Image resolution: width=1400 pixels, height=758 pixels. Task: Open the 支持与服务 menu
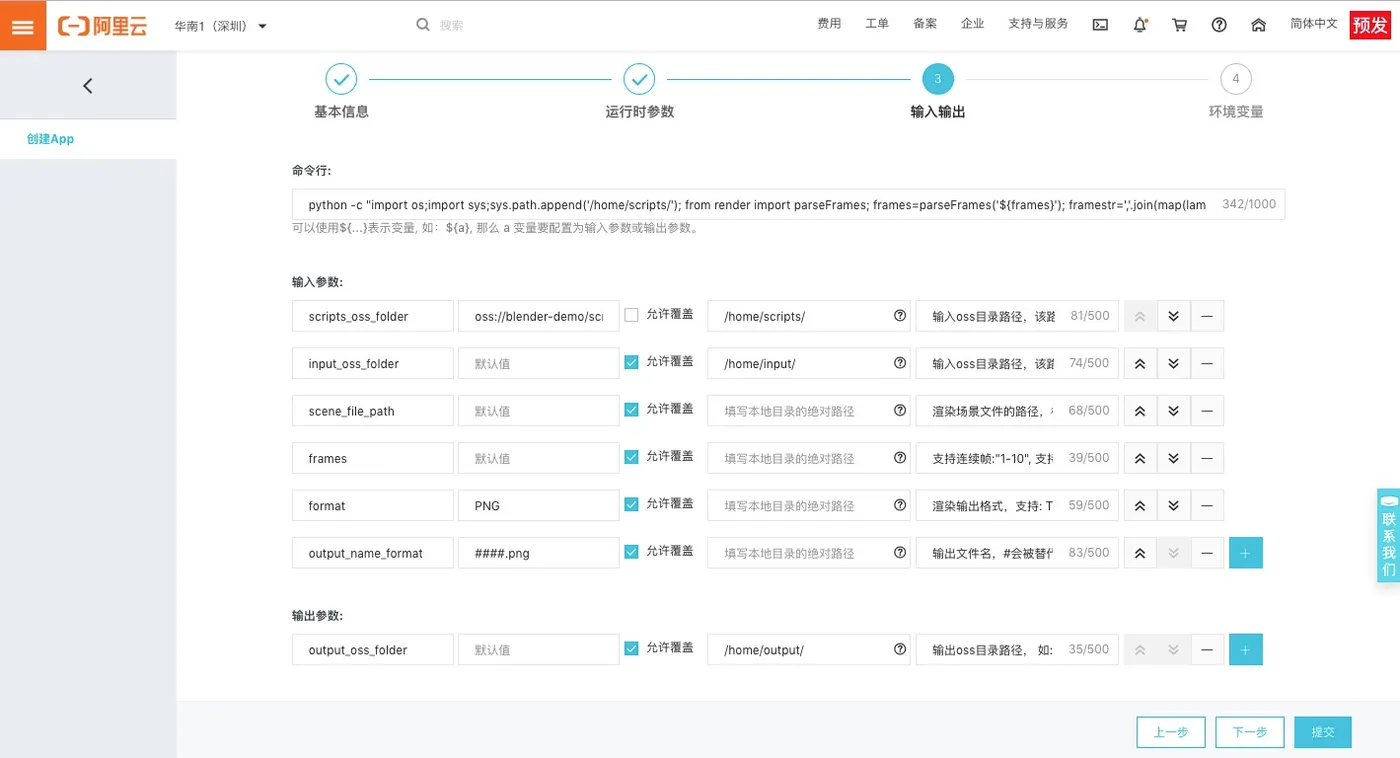(1038, 24)
